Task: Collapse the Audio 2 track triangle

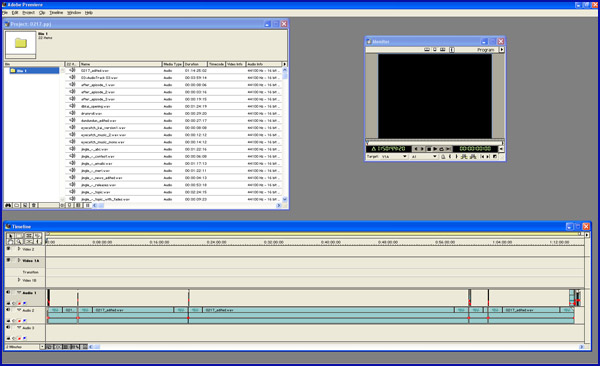Action: (19, 310)
